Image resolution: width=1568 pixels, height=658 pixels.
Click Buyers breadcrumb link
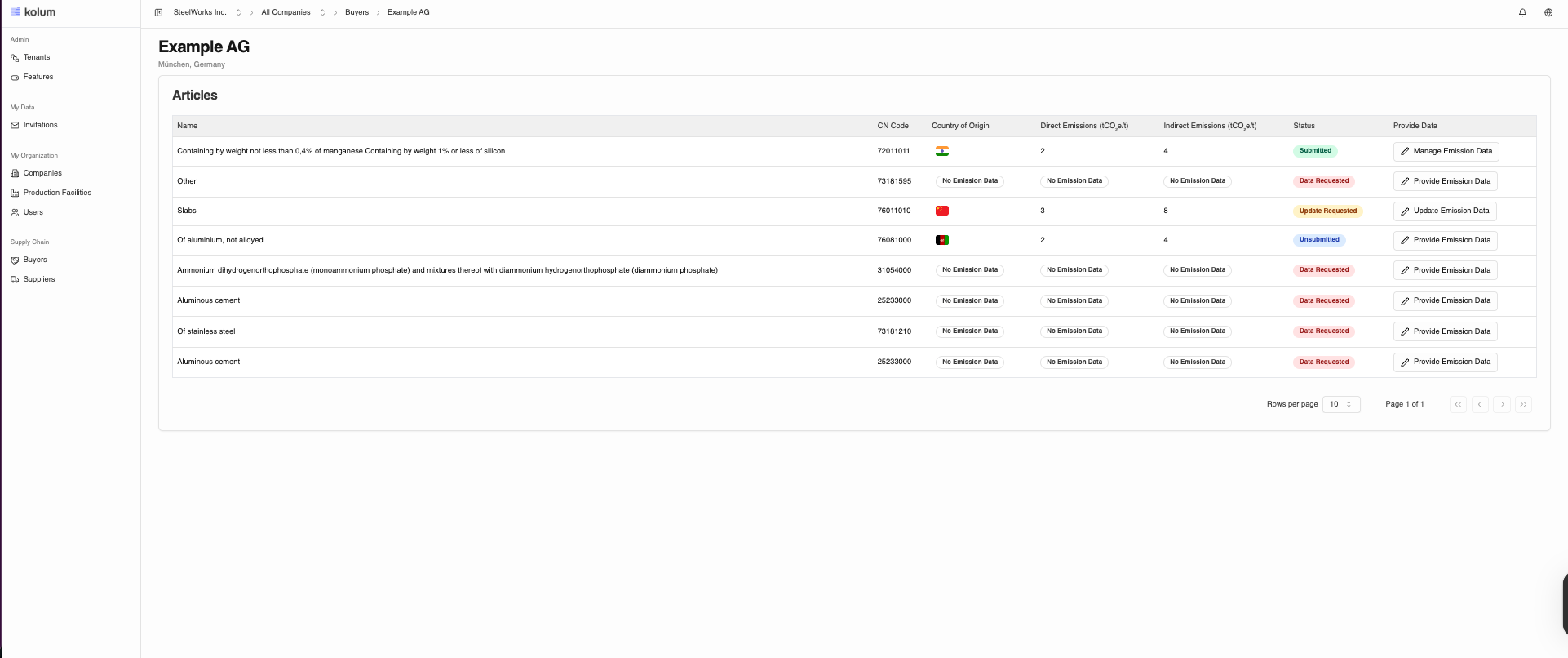357,12
